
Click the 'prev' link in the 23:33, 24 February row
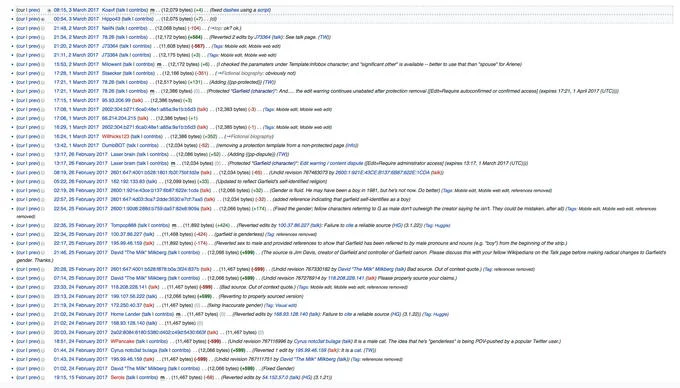point(34,287)
